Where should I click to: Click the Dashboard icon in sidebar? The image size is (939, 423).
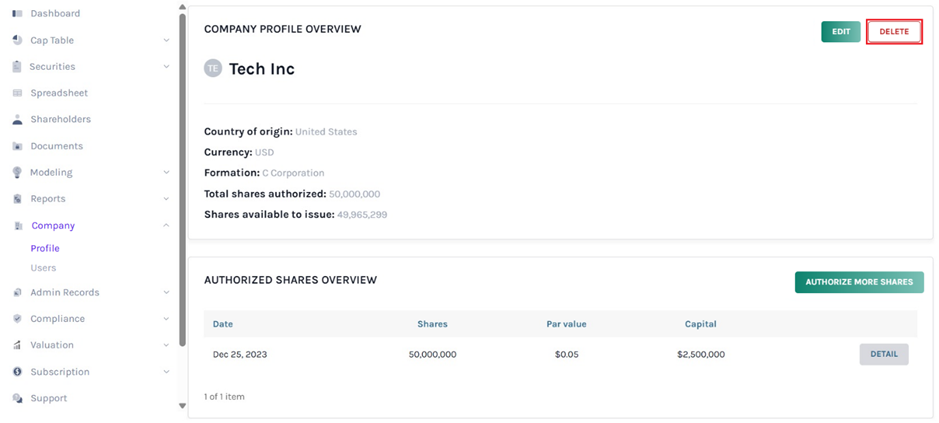click(17, 14)
